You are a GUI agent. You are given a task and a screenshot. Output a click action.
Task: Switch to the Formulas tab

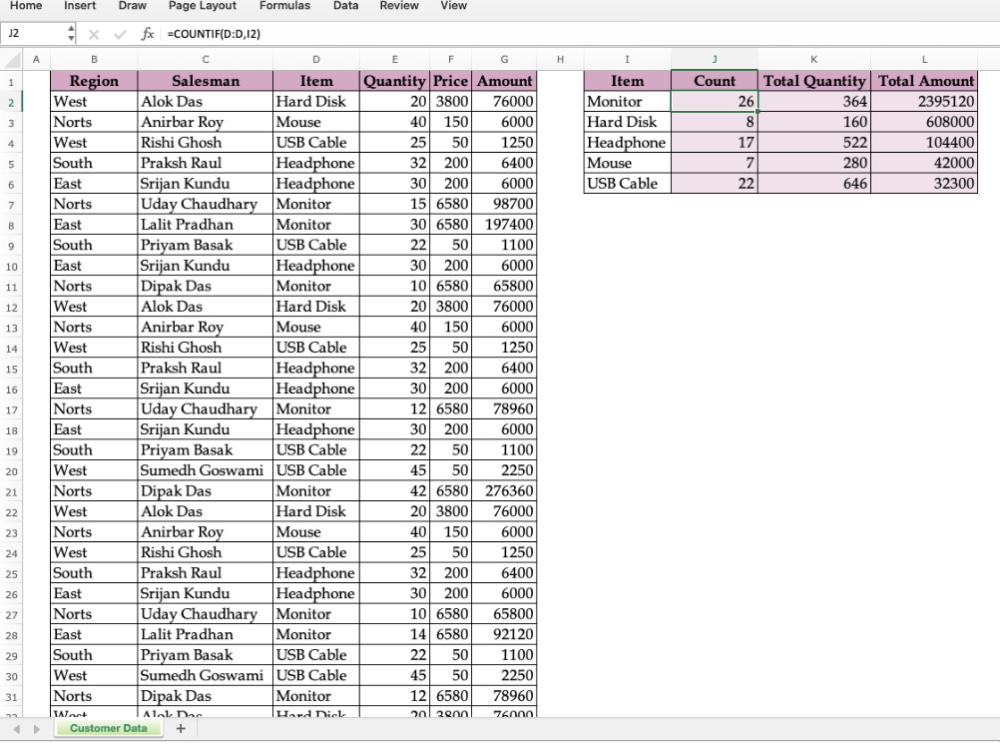click(x=284, y=6)
